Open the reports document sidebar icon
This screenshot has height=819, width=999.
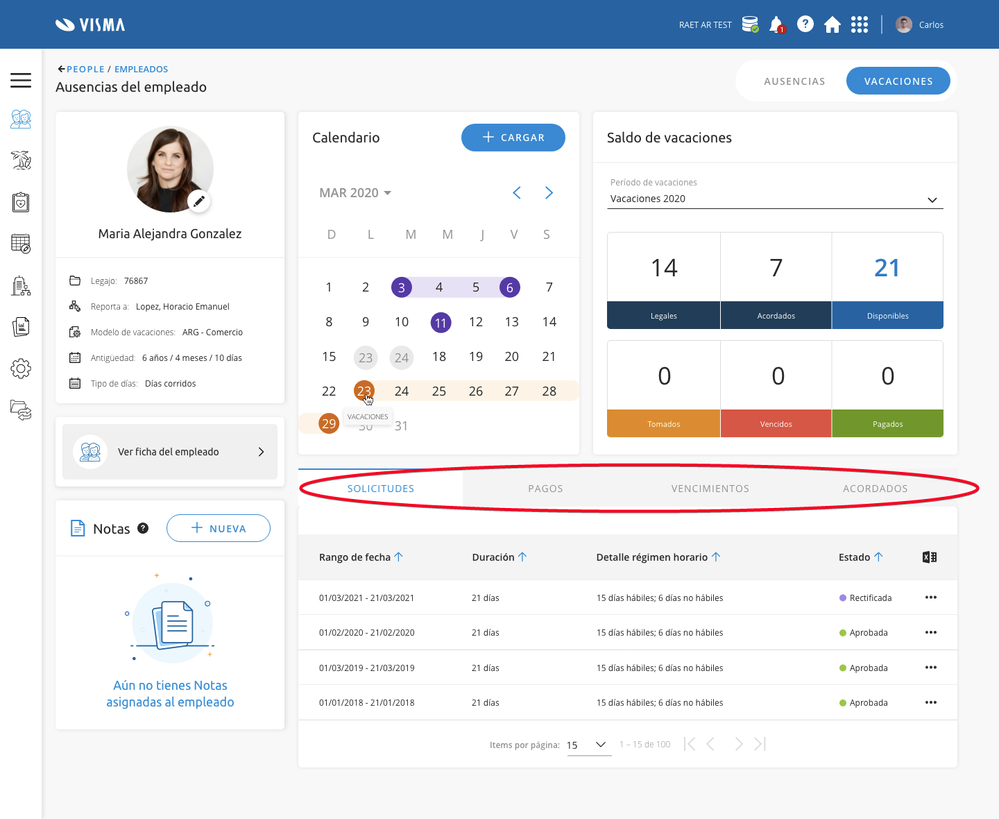[x=20, y=327]
